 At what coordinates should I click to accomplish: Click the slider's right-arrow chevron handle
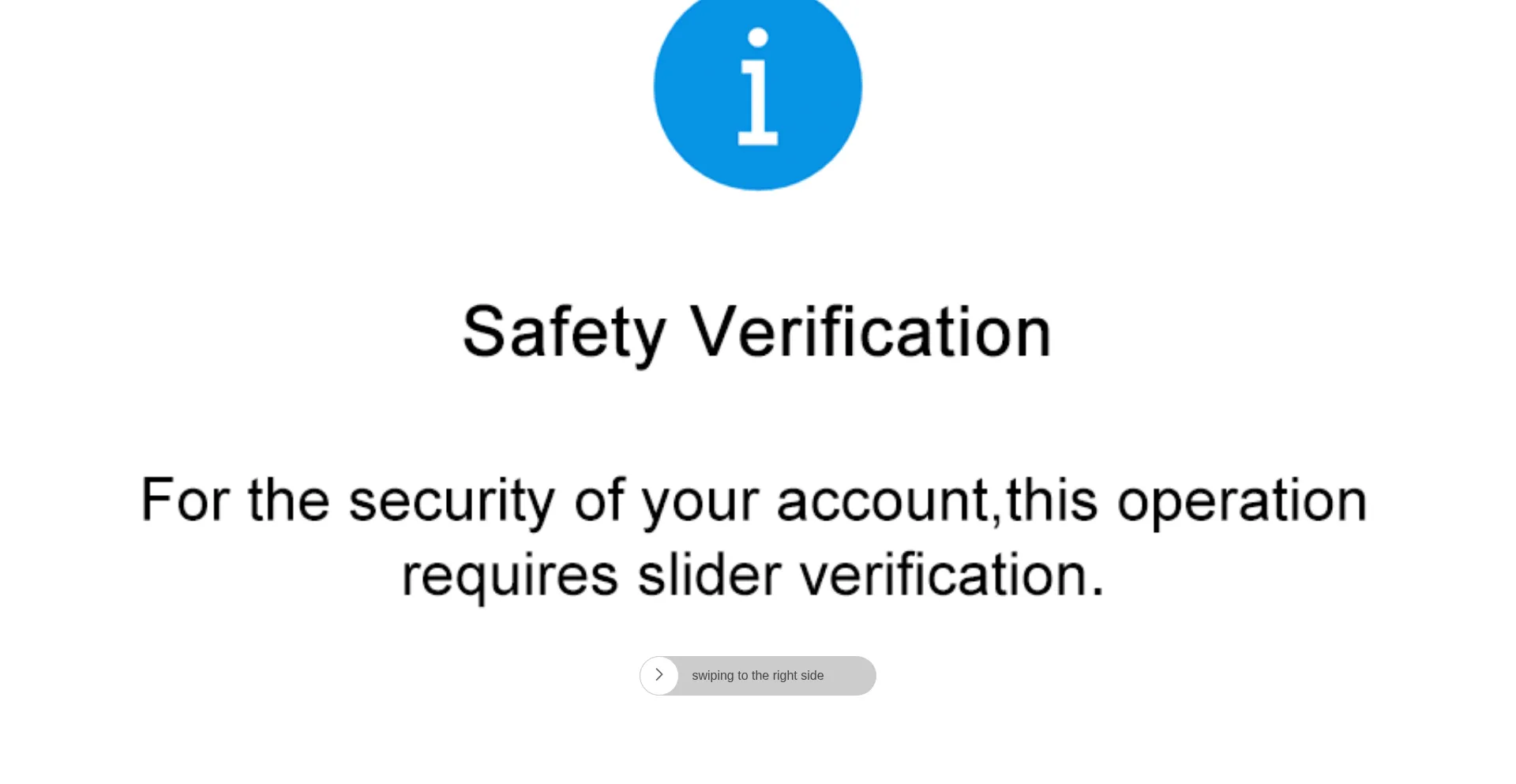(x=659, y=675)
